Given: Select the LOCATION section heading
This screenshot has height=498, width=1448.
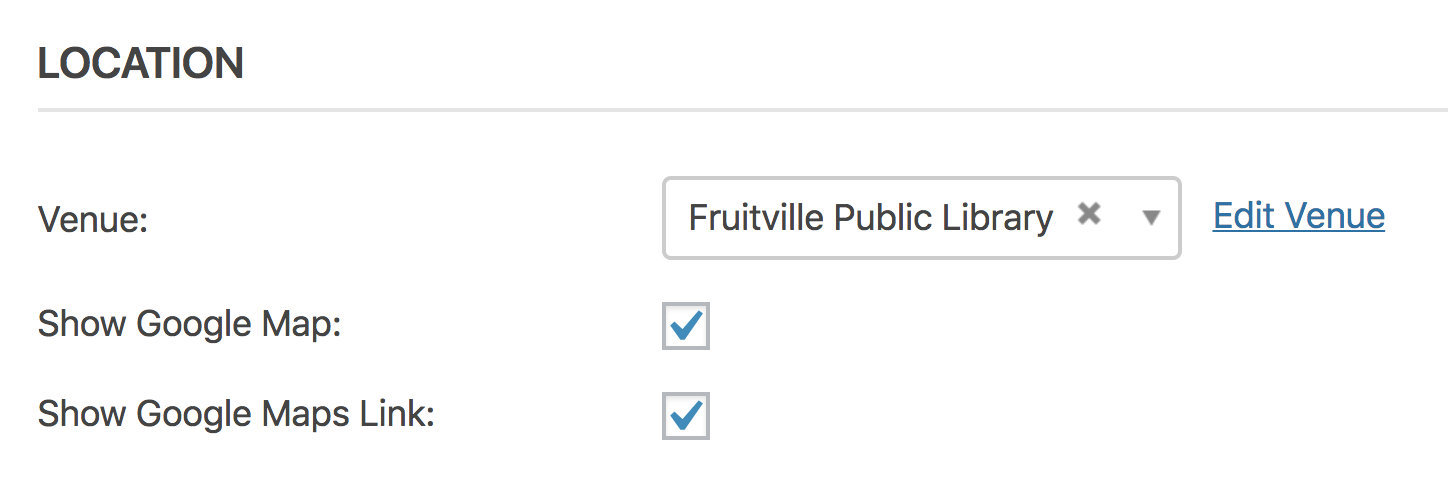Looking at the screenshot, I should [141, 64].
